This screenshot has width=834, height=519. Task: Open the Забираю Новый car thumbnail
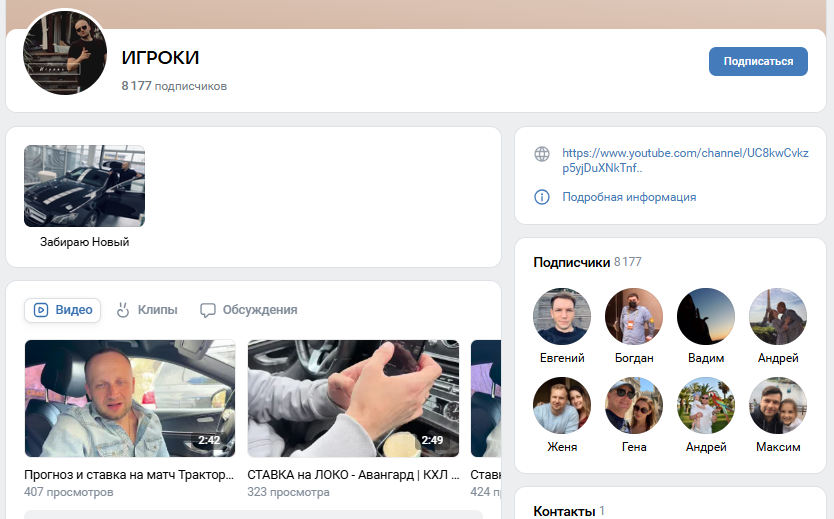point(84,186)
